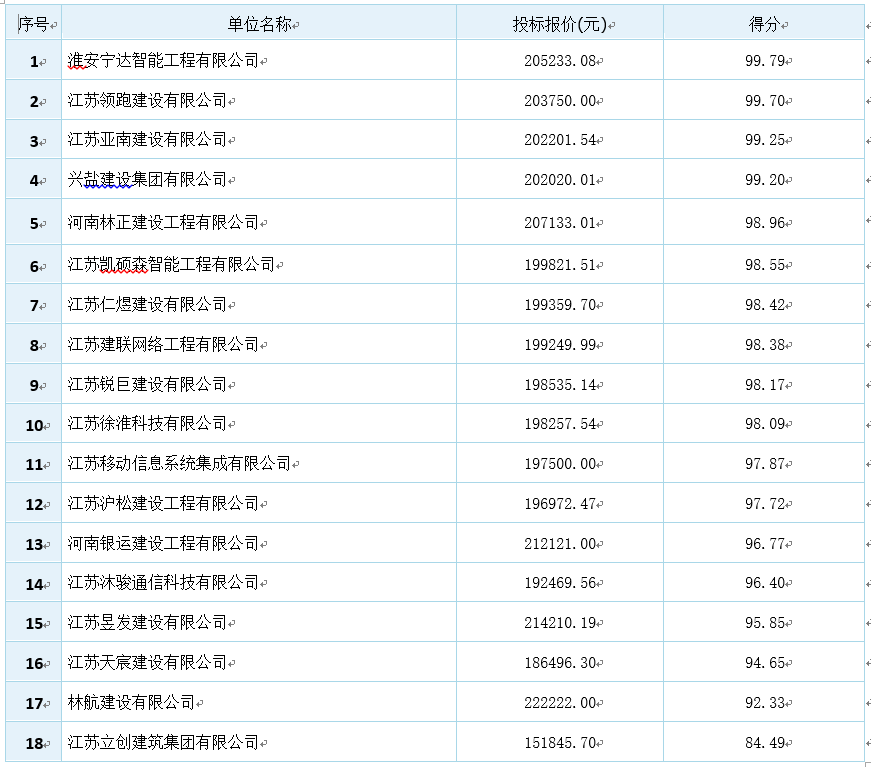Select company name 江苏徐淮科技有限公司
The height and width of the screenshot is (767, 871).
(147, 424)
